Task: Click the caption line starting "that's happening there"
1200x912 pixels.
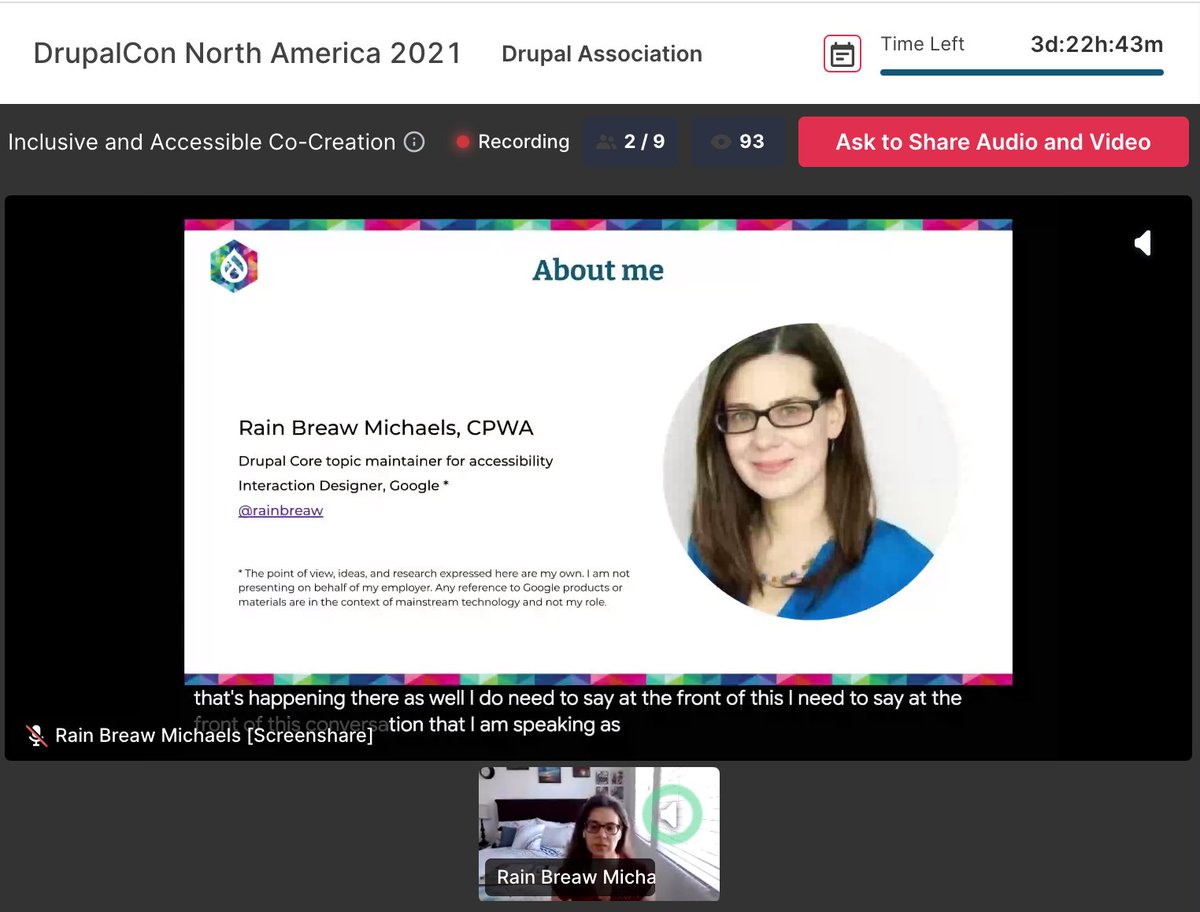Action: [578, 698]
